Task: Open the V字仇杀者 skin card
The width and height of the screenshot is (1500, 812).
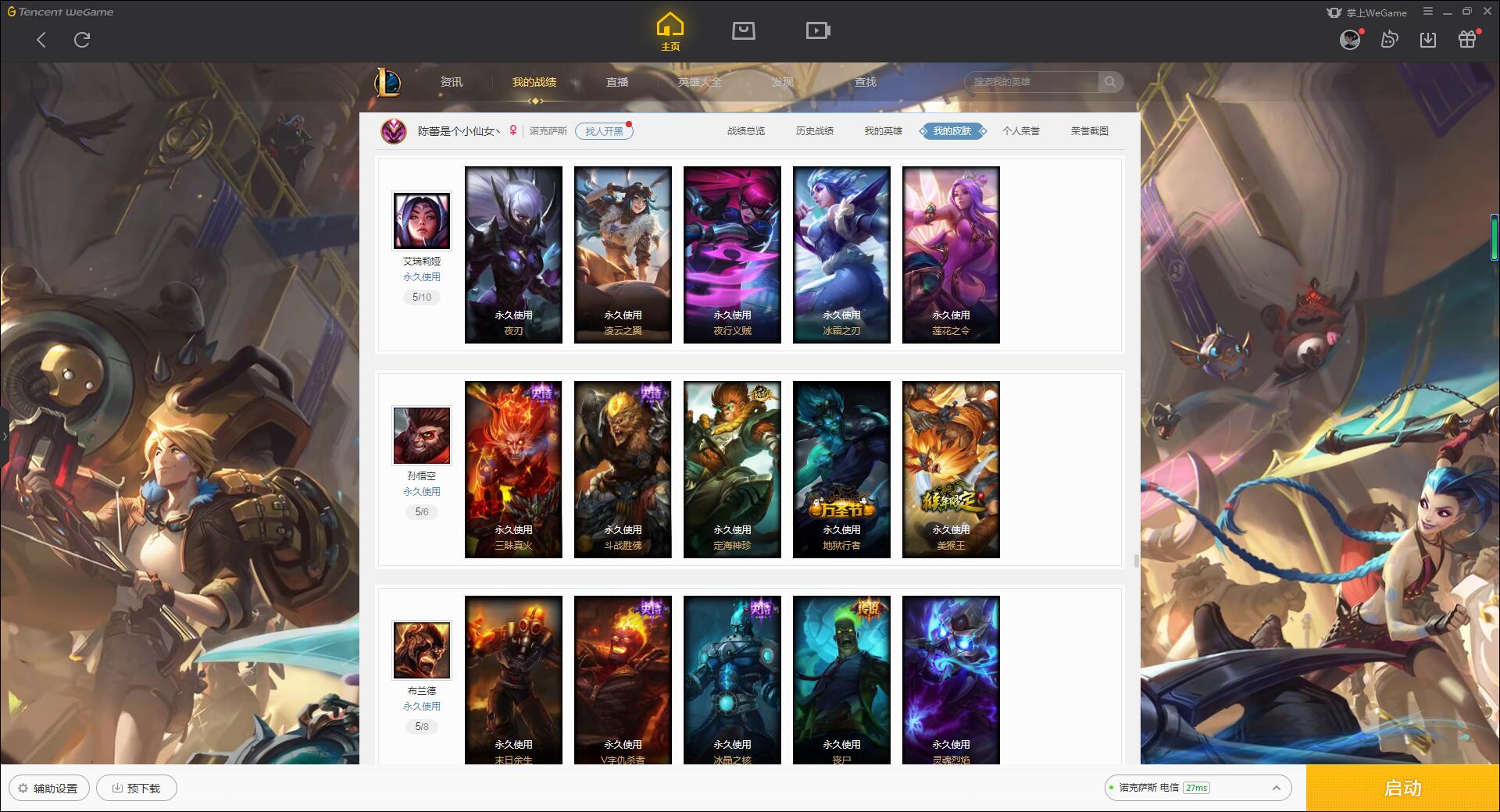Action: coord(623,680)
